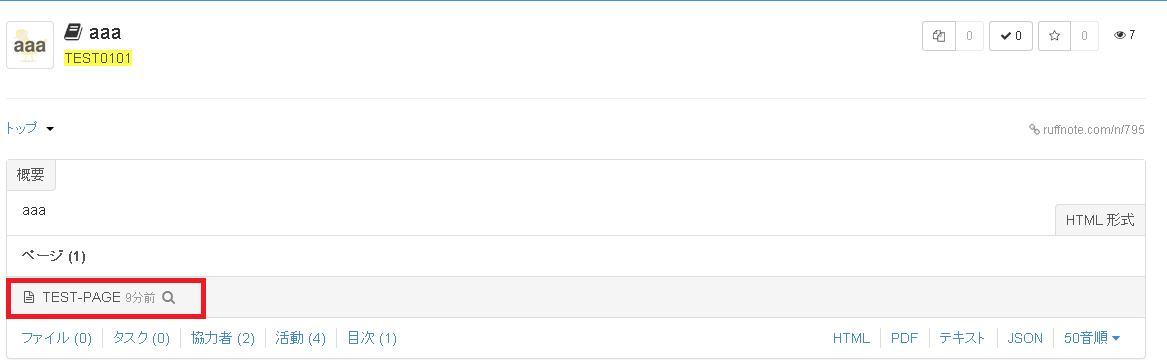Click the eye views icon

point(1119,35)
